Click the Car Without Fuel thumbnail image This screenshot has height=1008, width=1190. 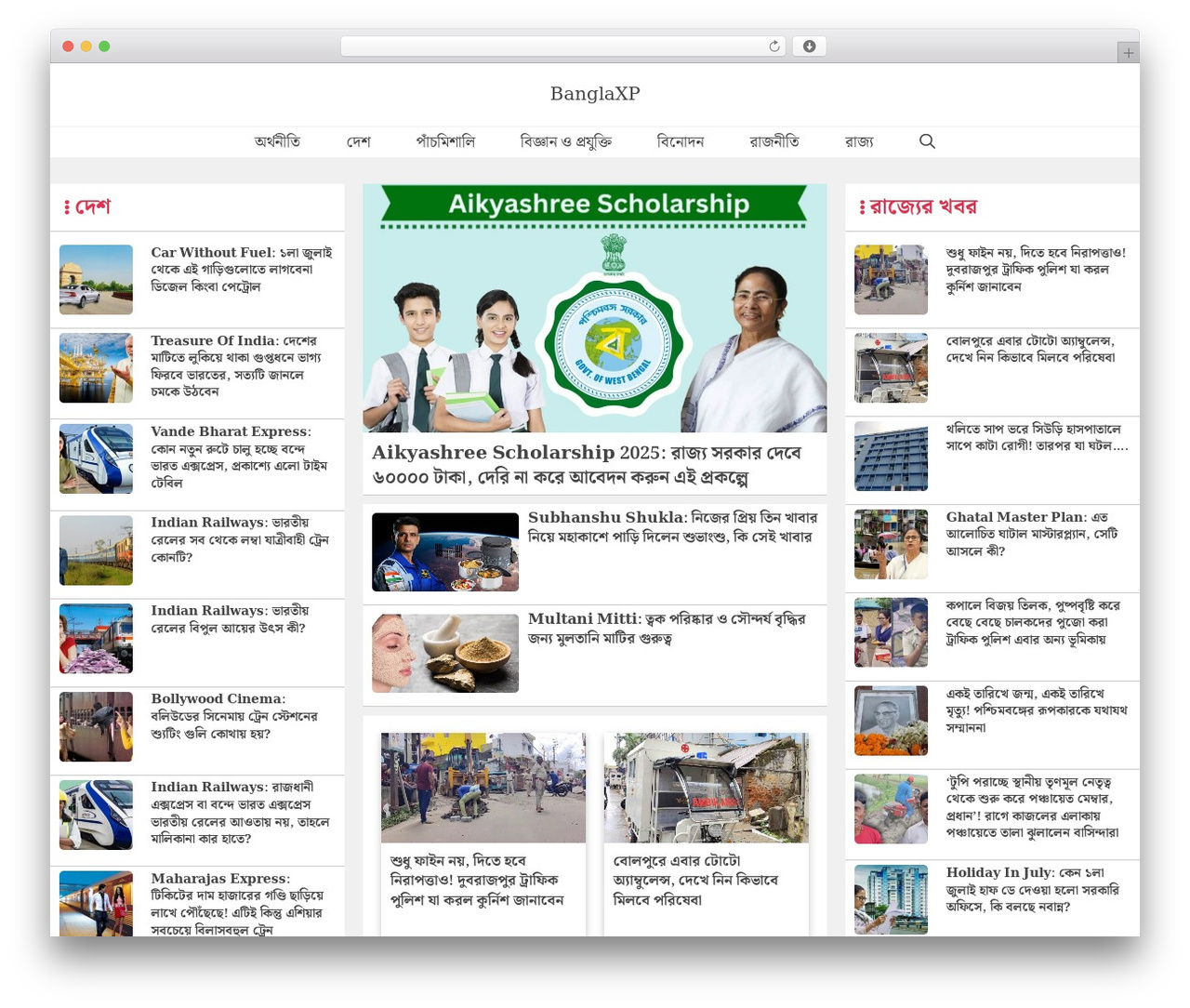click(96, 280)
